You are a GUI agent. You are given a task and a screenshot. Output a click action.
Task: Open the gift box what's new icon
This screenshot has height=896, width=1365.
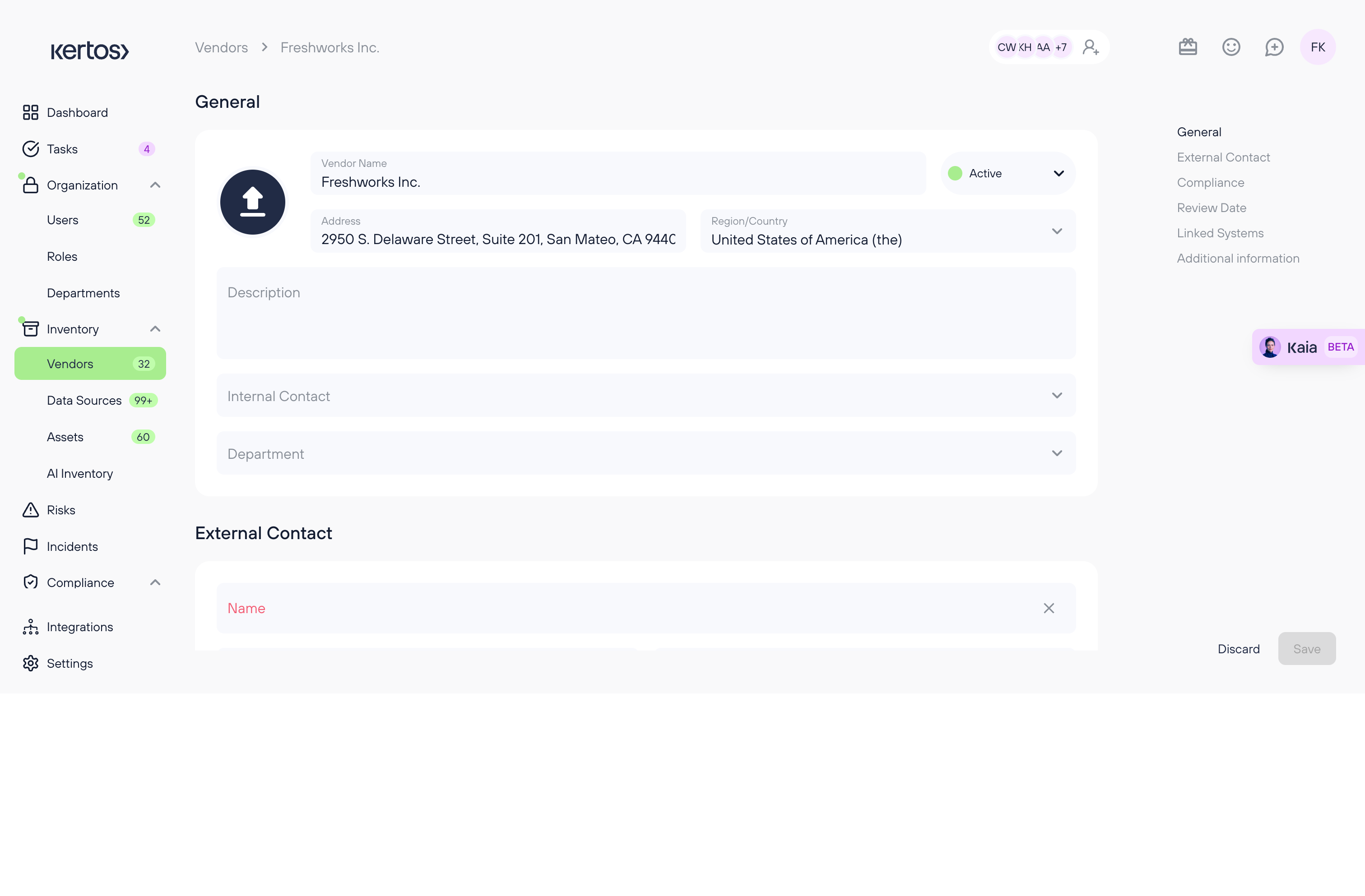(1188, 47)
